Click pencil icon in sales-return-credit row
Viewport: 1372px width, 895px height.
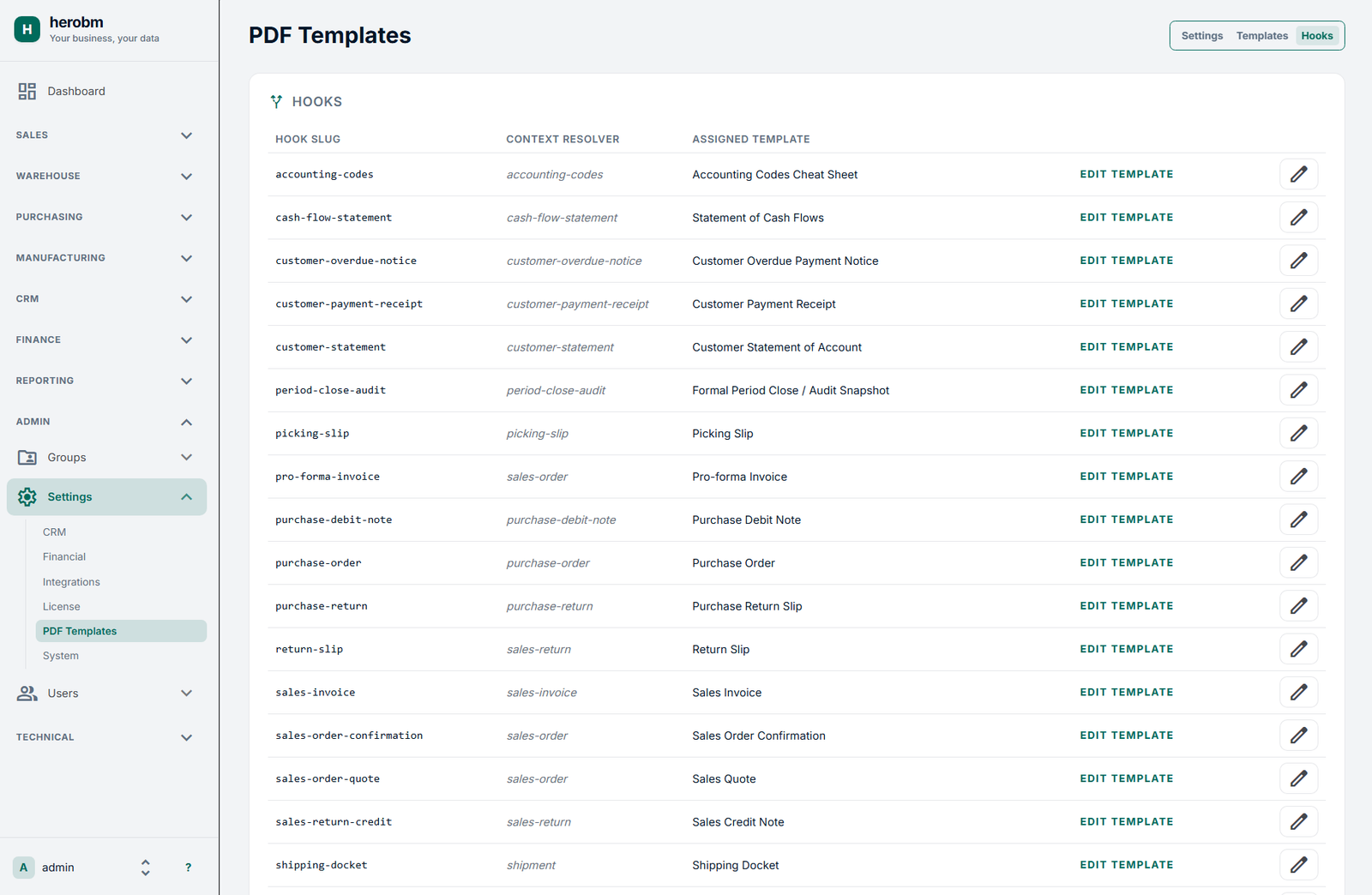[x=1298, y=821]
